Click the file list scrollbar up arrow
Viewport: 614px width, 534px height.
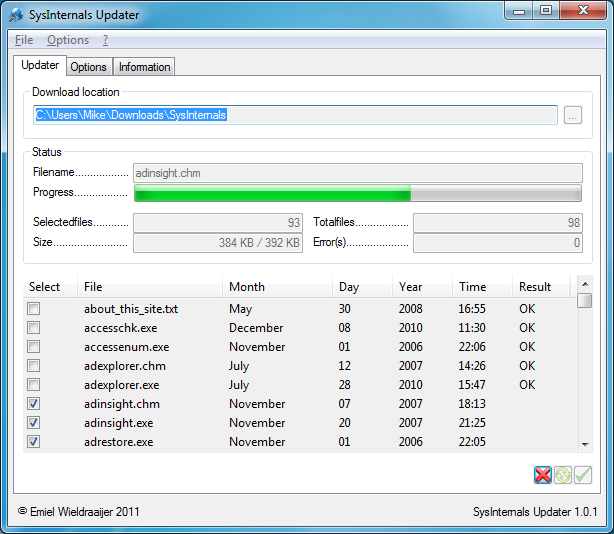585,284
